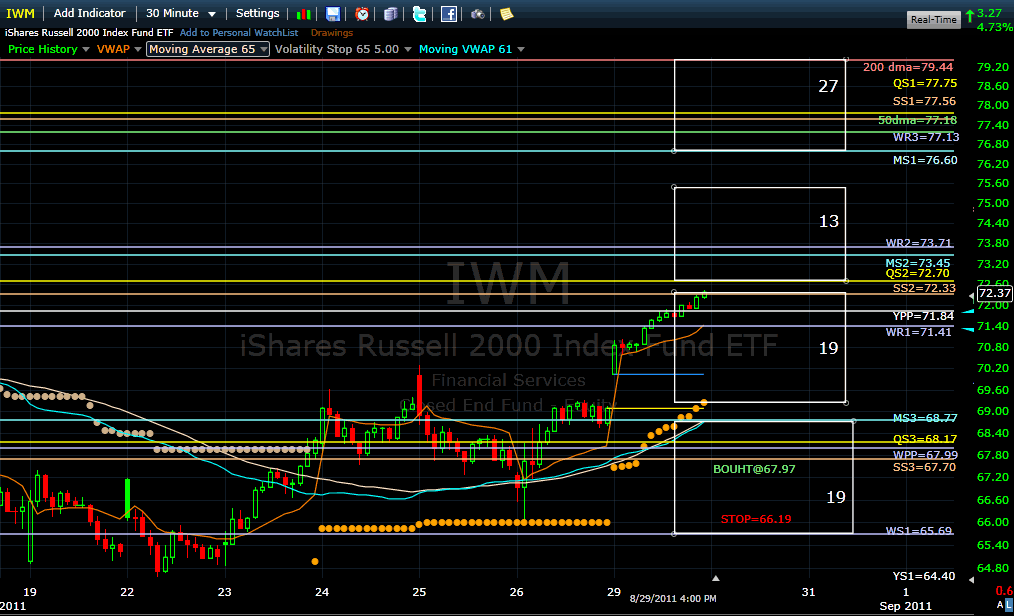Click the QS2=72.70 level label
Viewport: 1014px width, 616px height.
click(918, 273)
